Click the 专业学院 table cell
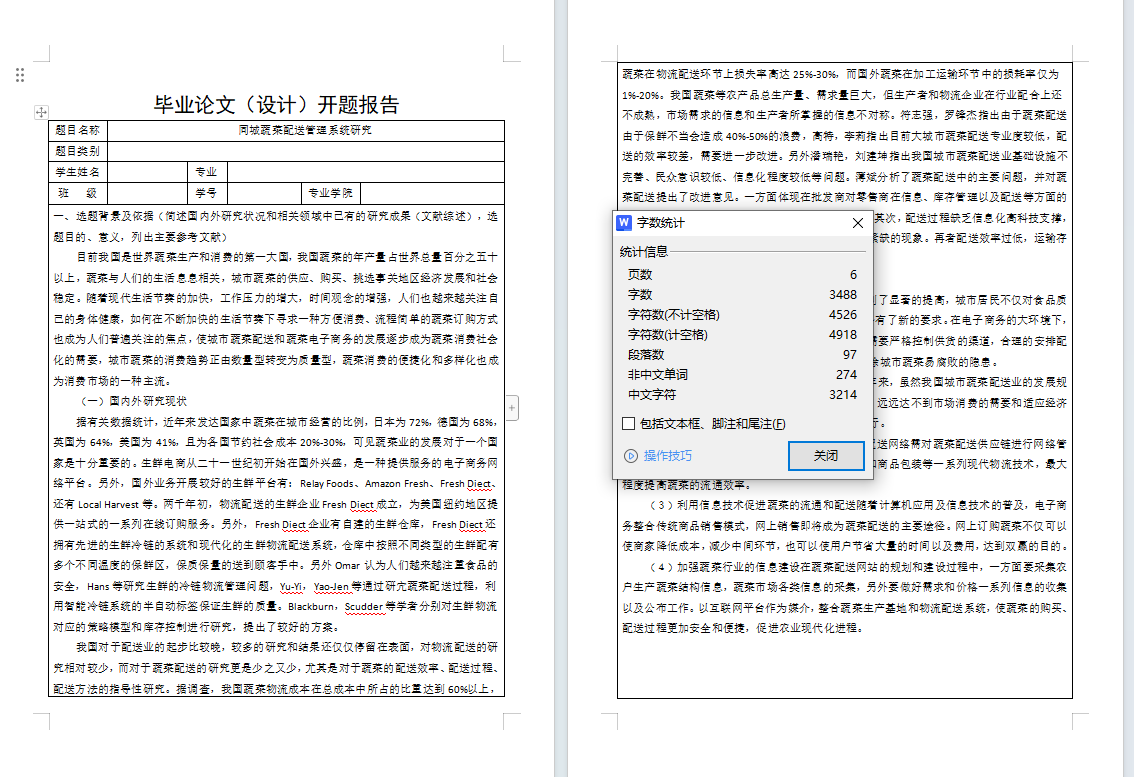The height and width of the screenshot is (777, 1134). click(x=331, y=193)
